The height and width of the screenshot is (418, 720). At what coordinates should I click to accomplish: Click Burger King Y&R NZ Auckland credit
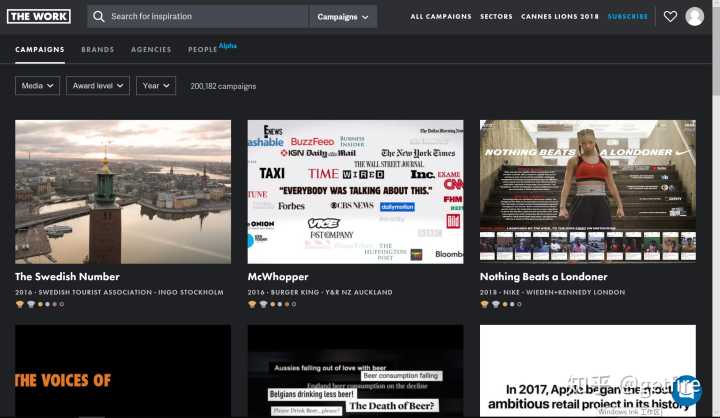(320, 292)
